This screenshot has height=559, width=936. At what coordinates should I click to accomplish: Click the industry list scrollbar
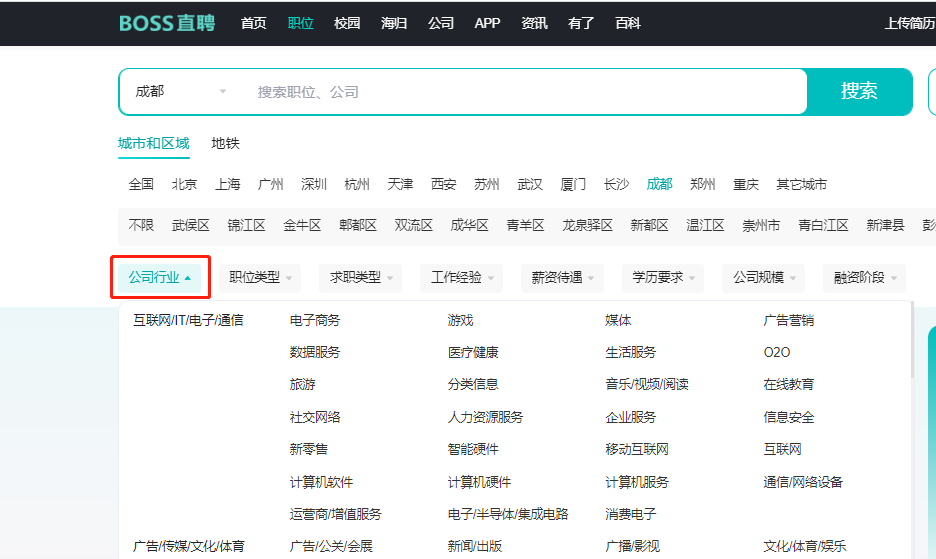(x=912, y=340)
